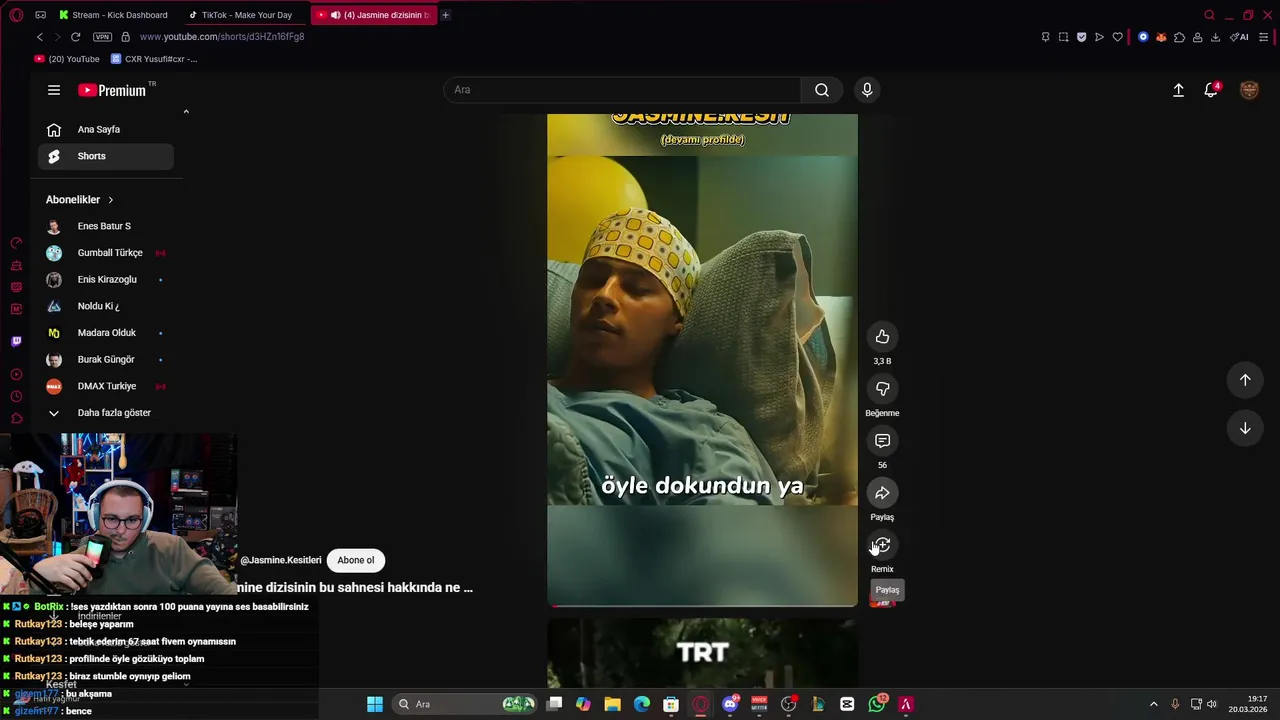Click the address bar URL
This screenshot has height=720, width=1280.
(x=222, y=37)
